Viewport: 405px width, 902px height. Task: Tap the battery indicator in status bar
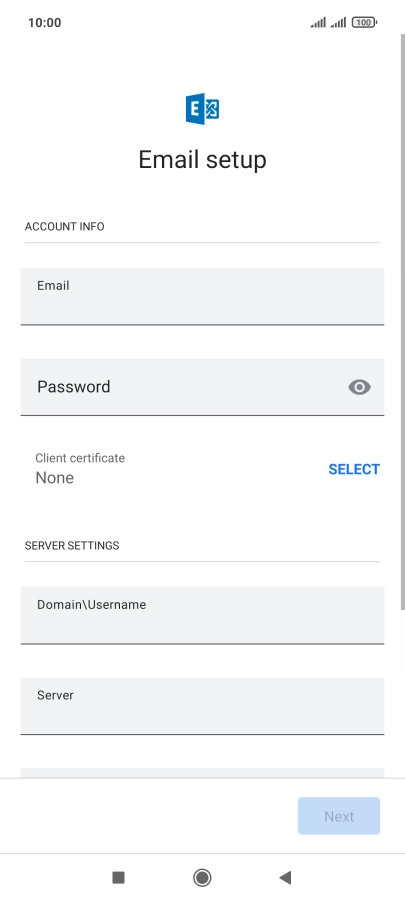point(364,22)
